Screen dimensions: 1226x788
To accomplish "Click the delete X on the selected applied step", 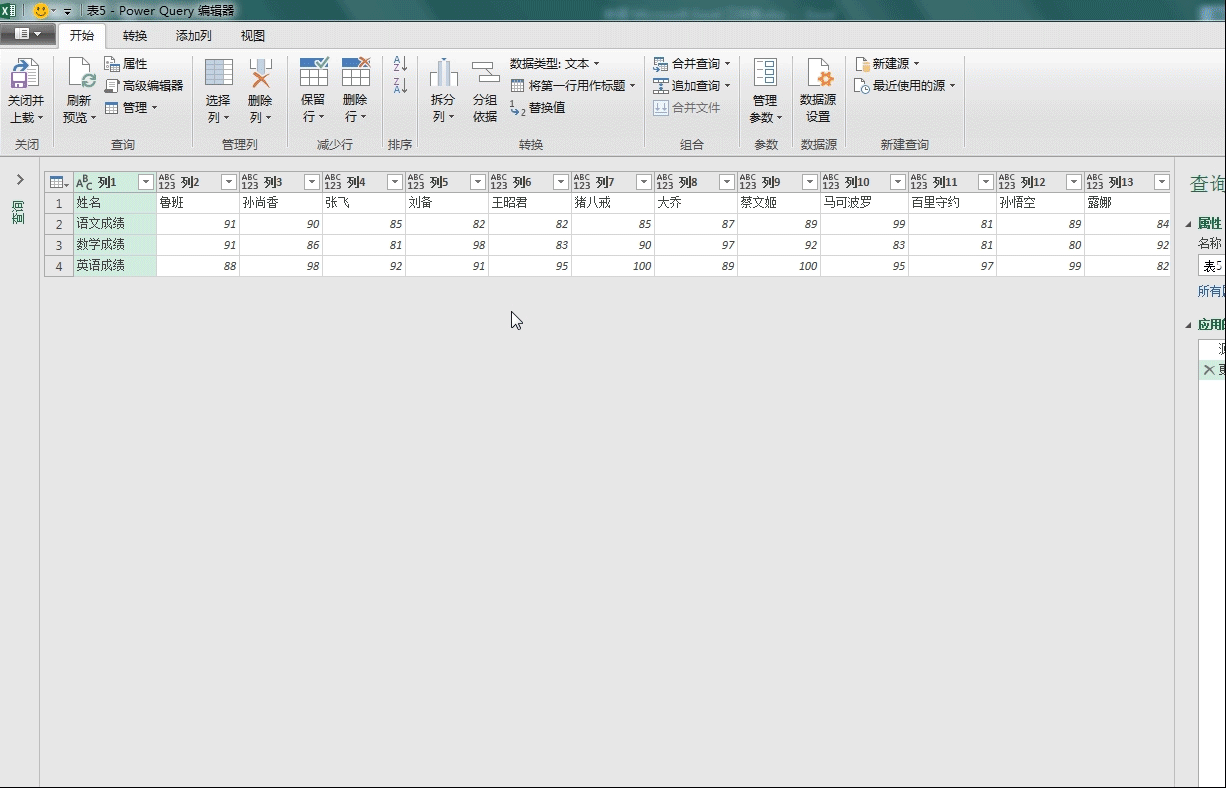I will (1209, 370).
